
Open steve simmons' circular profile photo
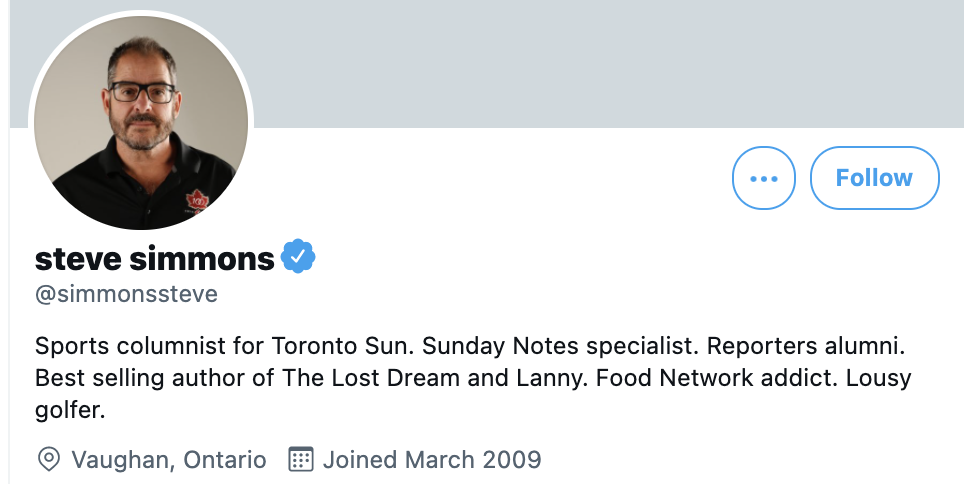(141, 122)
